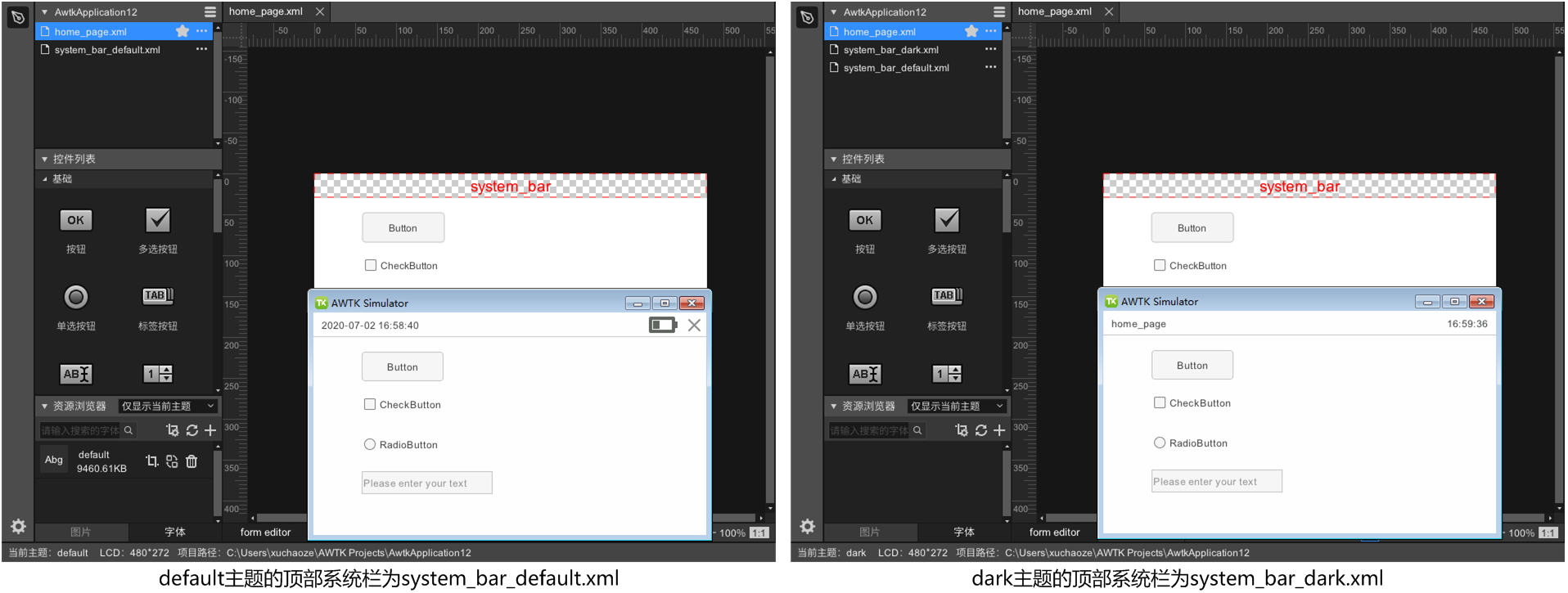Click Button in the dark-theme simulator (16:59:36)
1568x593 pixels.
pos(1192,365)
